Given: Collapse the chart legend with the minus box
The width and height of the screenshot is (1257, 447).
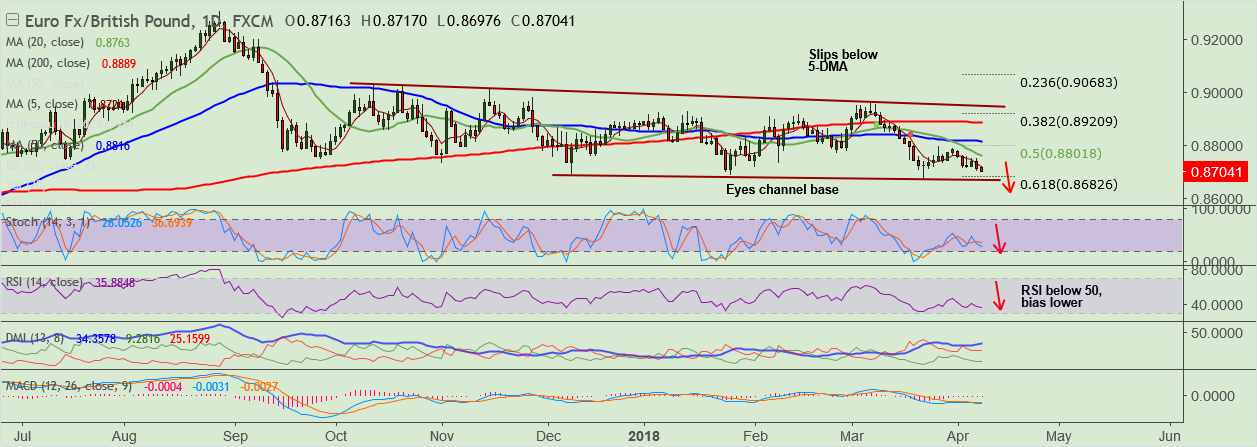Looking at the screenshot, I should pyautogui.click(x=12, y=21).
